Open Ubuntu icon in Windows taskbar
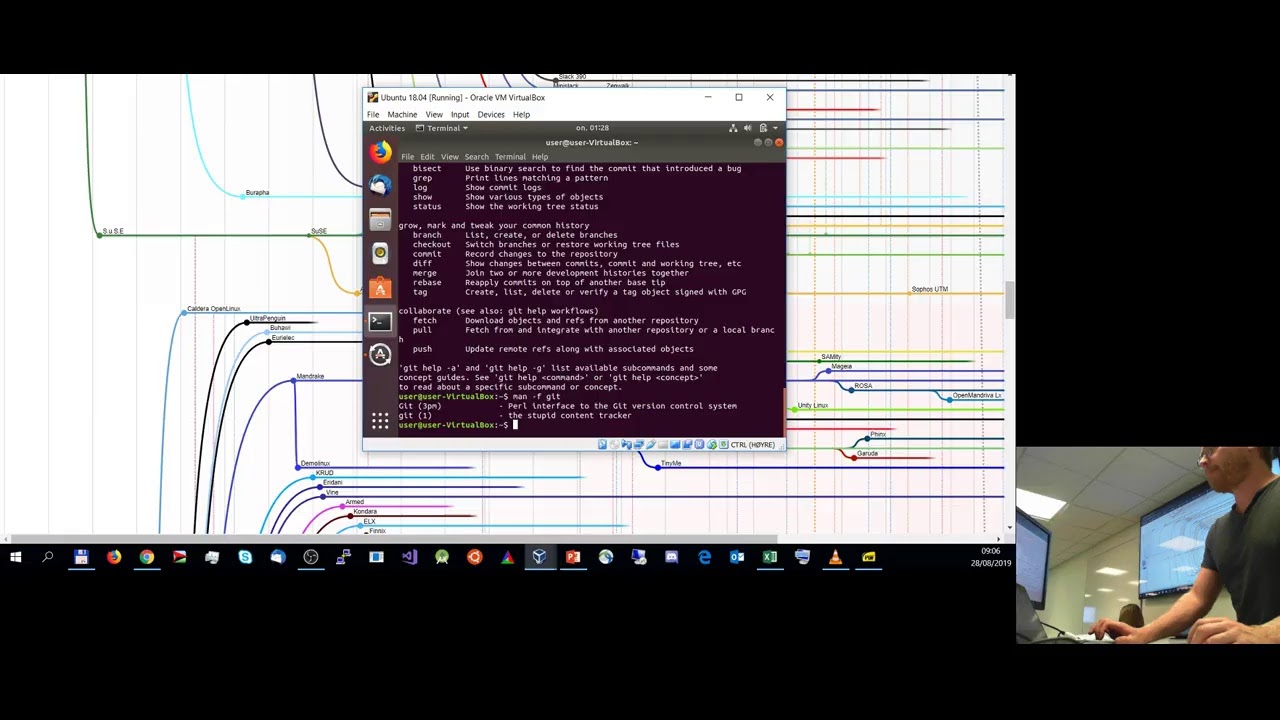1280x720 pixels. coord(475,557)
